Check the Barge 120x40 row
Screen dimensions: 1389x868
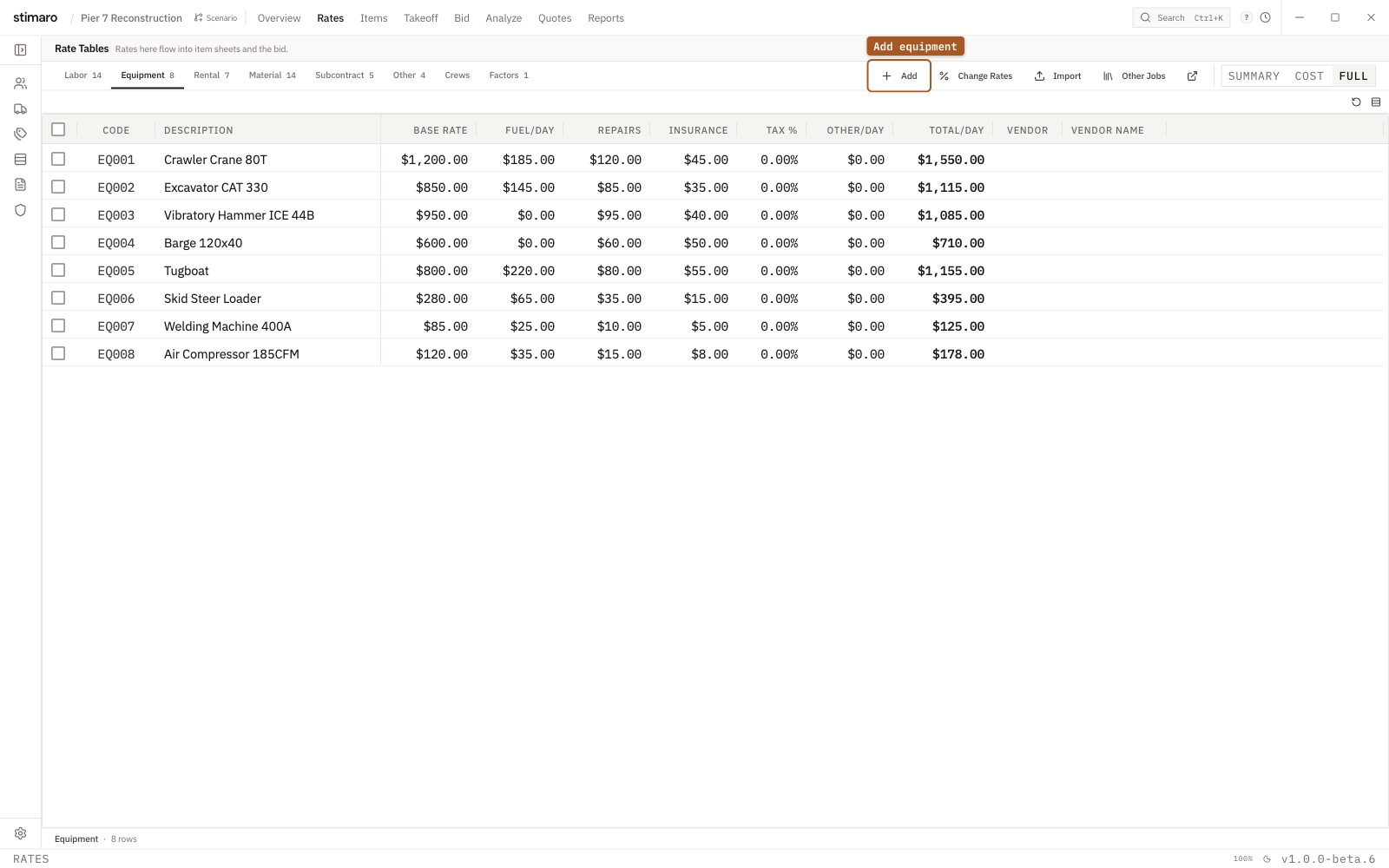click(58, 242)
